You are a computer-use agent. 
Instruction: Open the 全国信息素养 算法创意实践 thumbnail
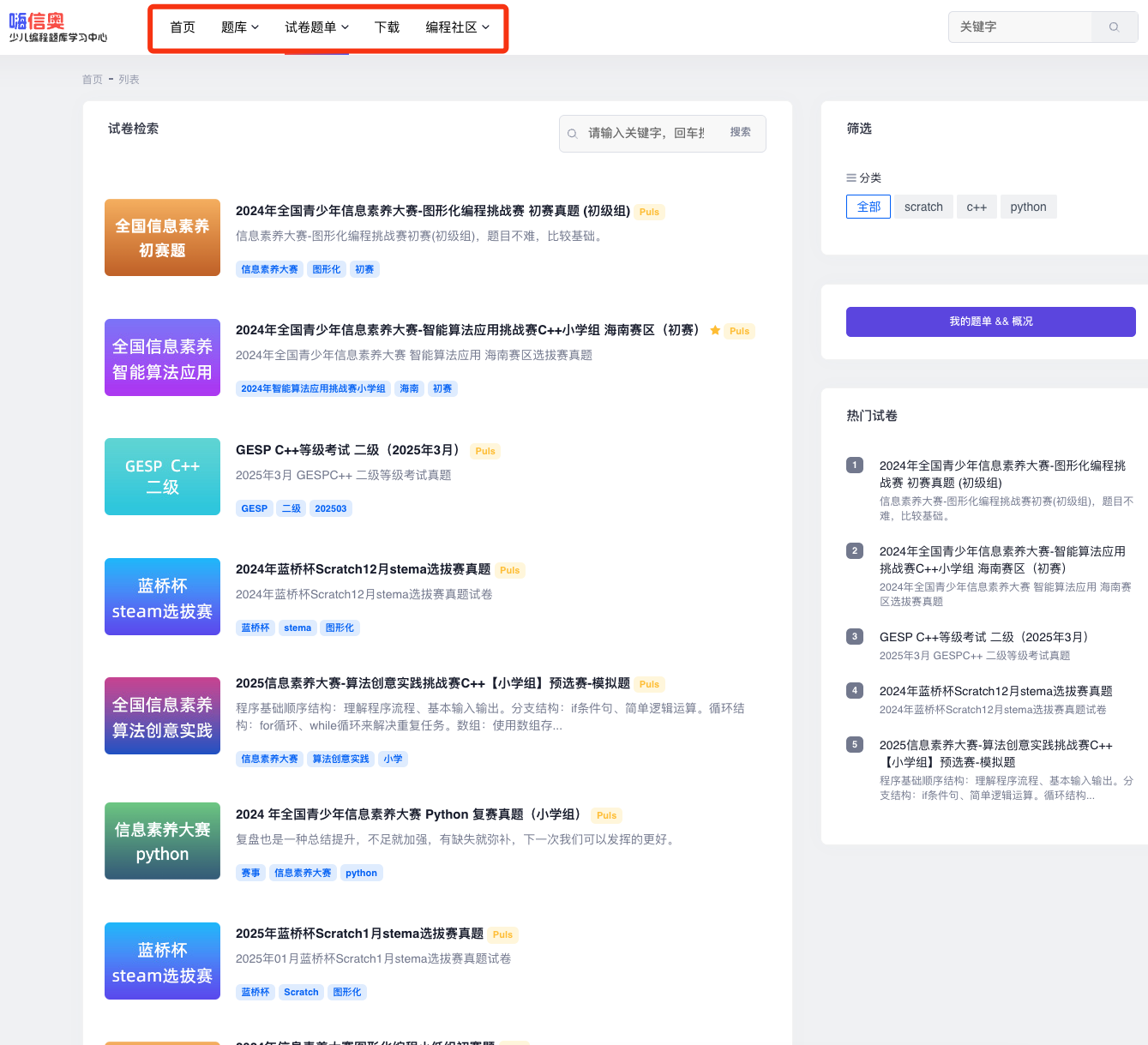[x=163, y=716]
